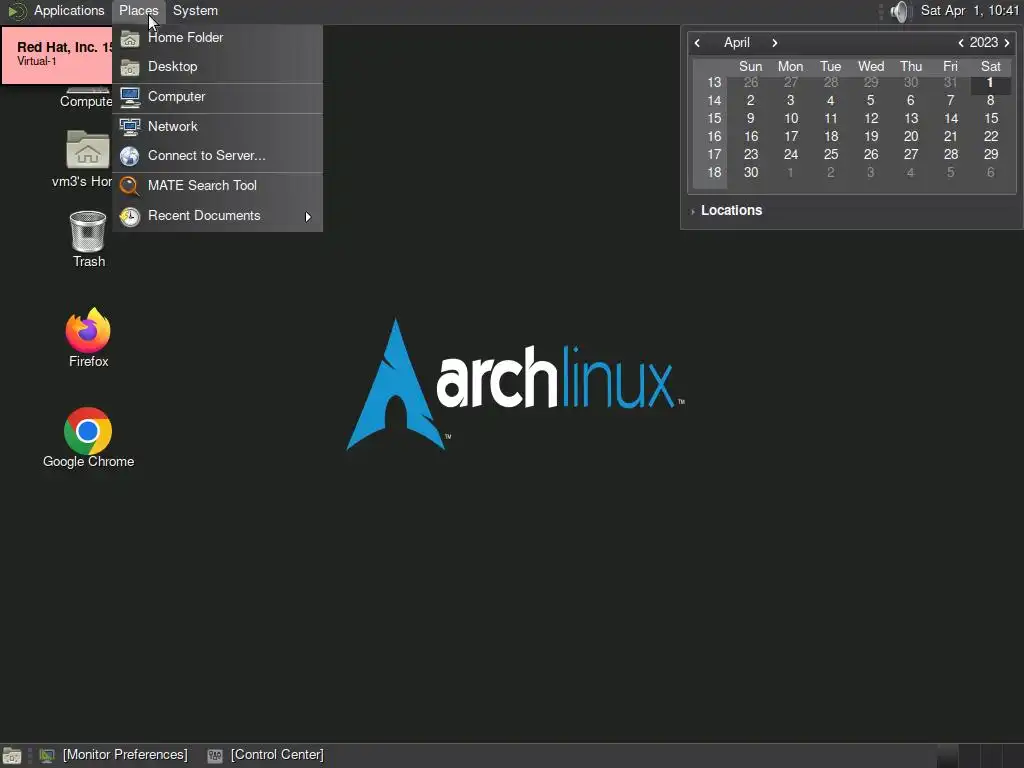Click the Computer monitor menu icon
Screen dimensions: 1024x768
(130, 97)
